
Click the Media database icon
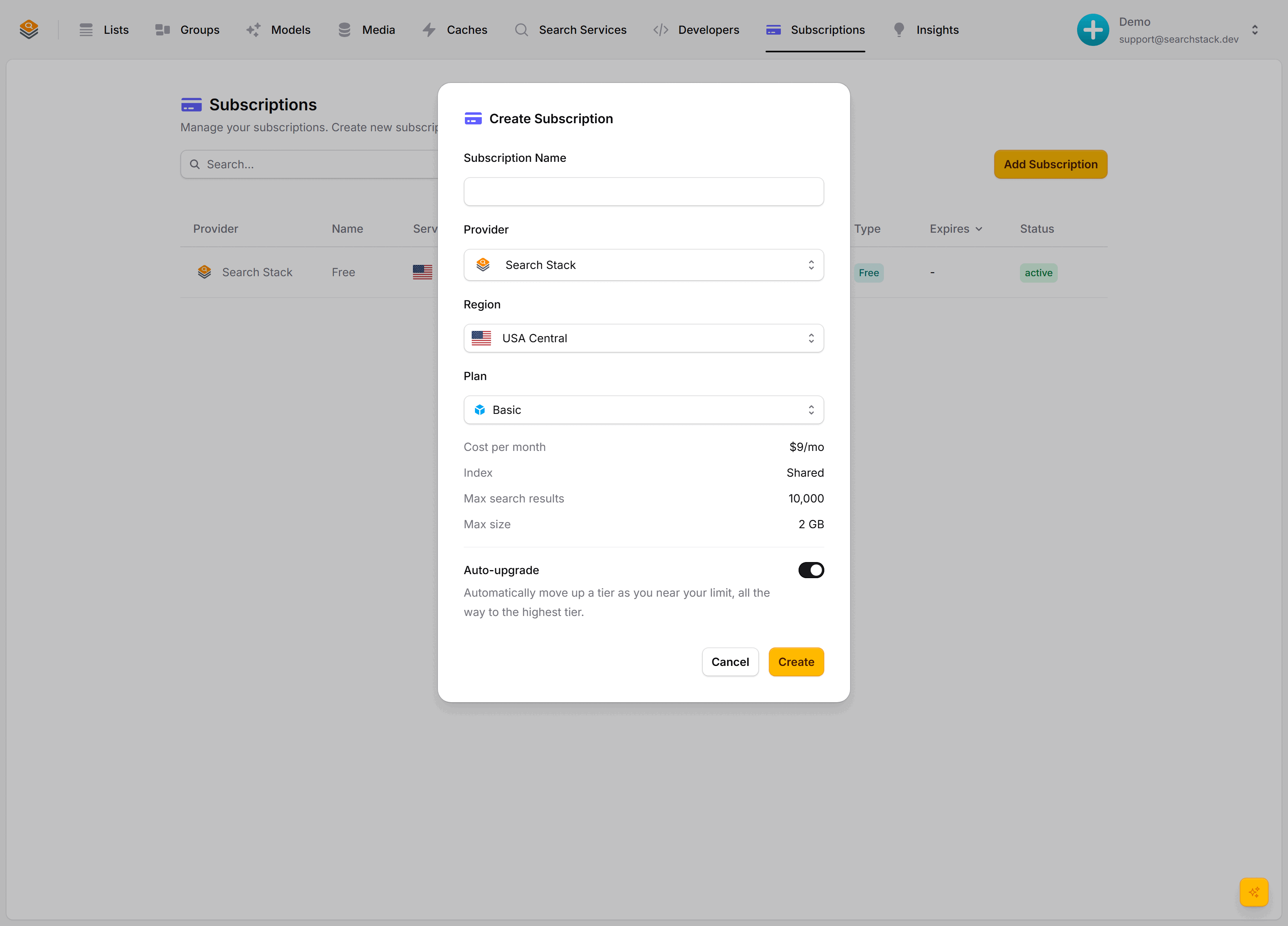point(344,29)
